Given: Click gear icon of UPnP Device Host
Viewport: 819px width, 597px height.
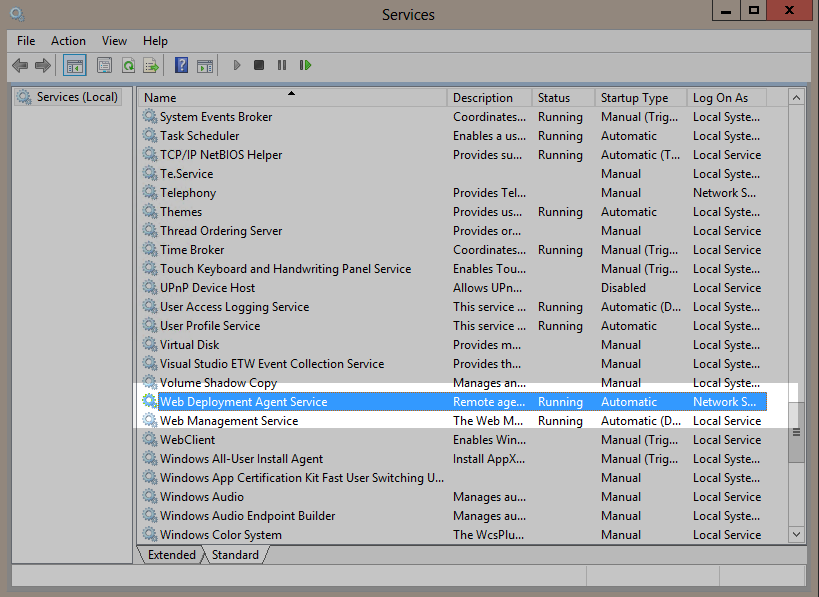Looking at the screenshot, I should tap(150, 287).
